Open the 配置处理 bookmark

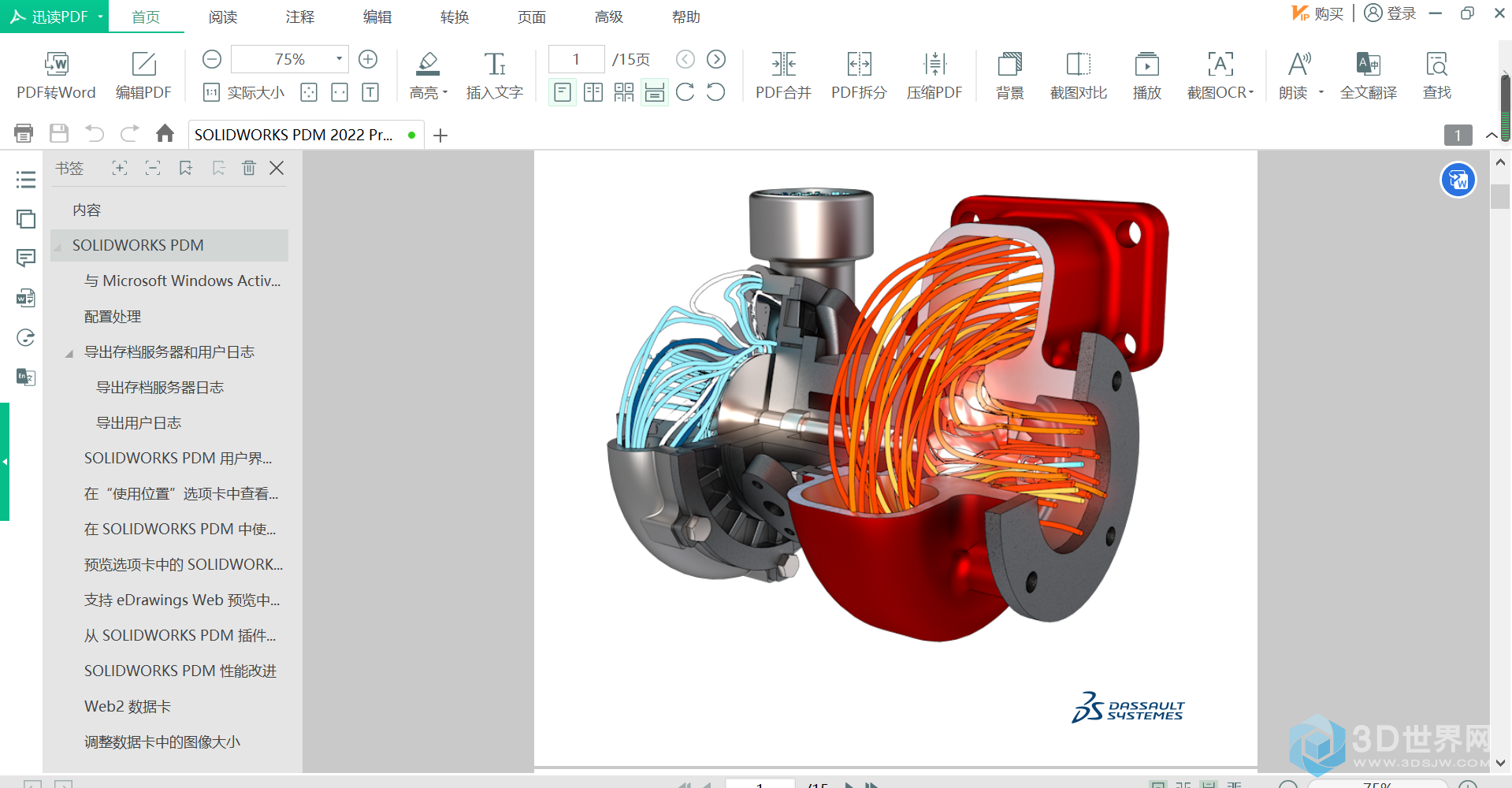pyautogui.click(x=113, y=316)
